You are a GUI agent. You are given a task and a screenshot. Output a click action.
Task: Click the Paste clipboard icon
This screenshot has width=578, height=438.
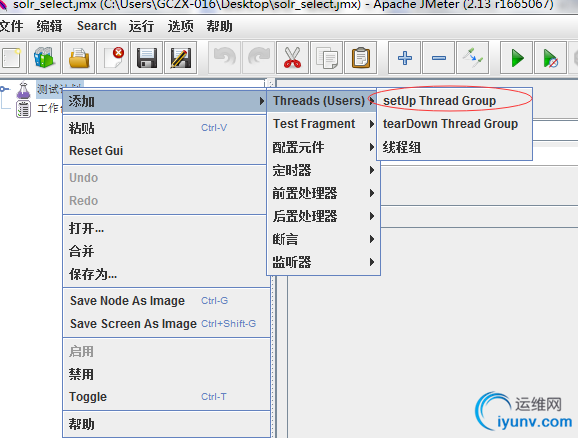(x=361, y=58)
